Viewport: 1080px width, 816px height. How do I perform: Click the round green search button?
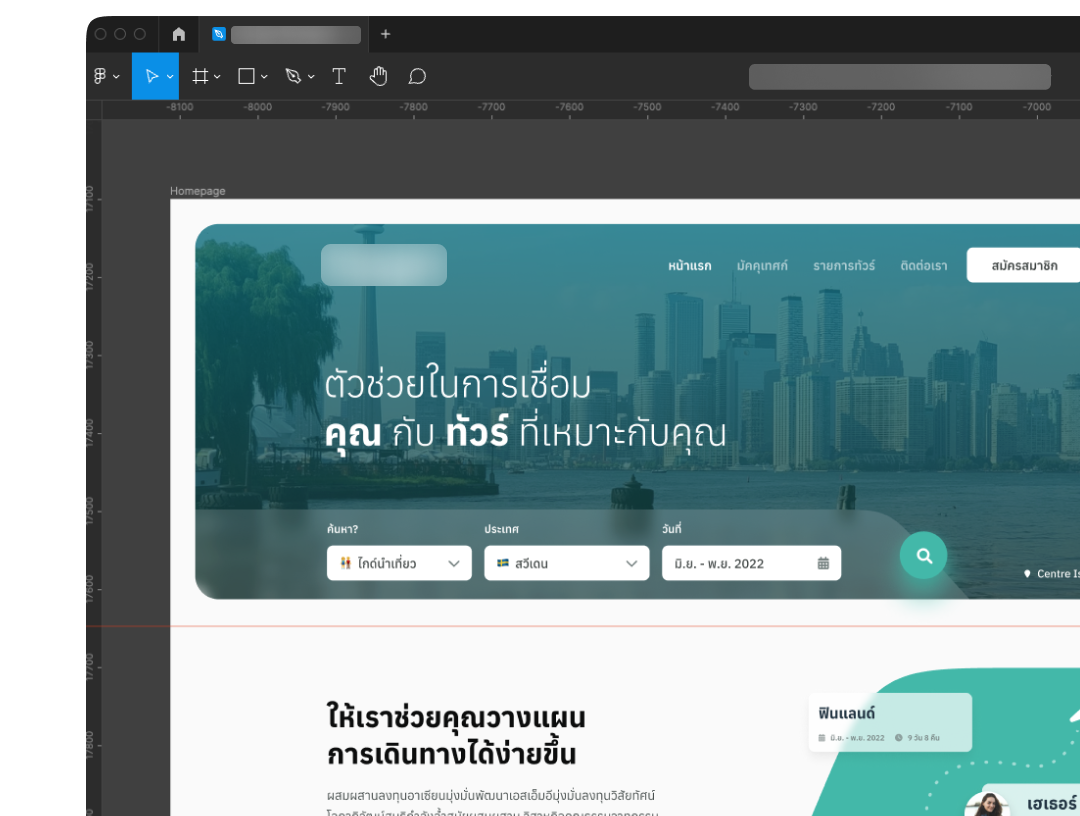pos(924,556)
